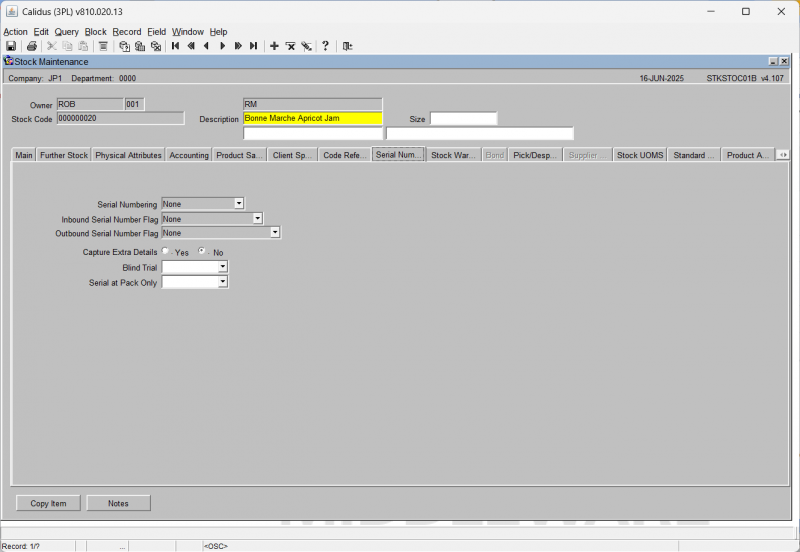
Task: Open the Outbound Serial Number Flag dropdown
Action: (x=275, y=233)
